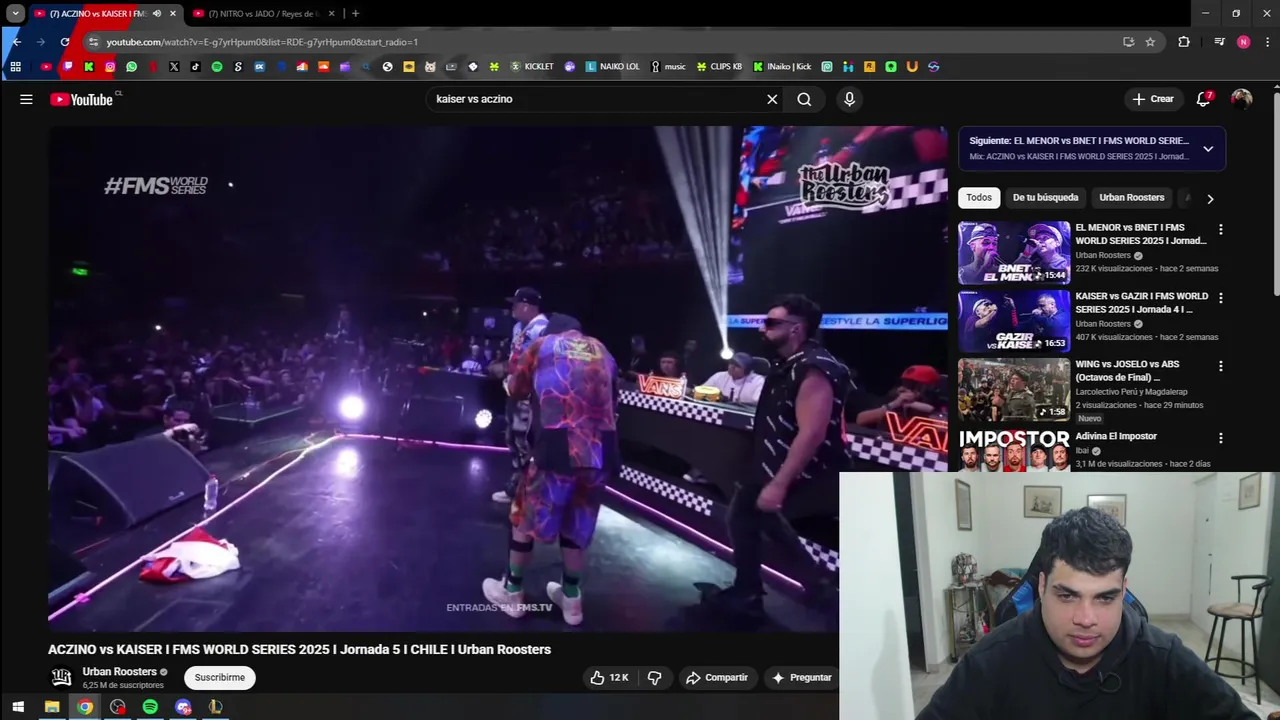Image resolution: width=1280 pixels, height=720 pixels.
Task: Open the X (Twitter) bookmark icon
Action: pyautogui.click(x=174, y=67)
